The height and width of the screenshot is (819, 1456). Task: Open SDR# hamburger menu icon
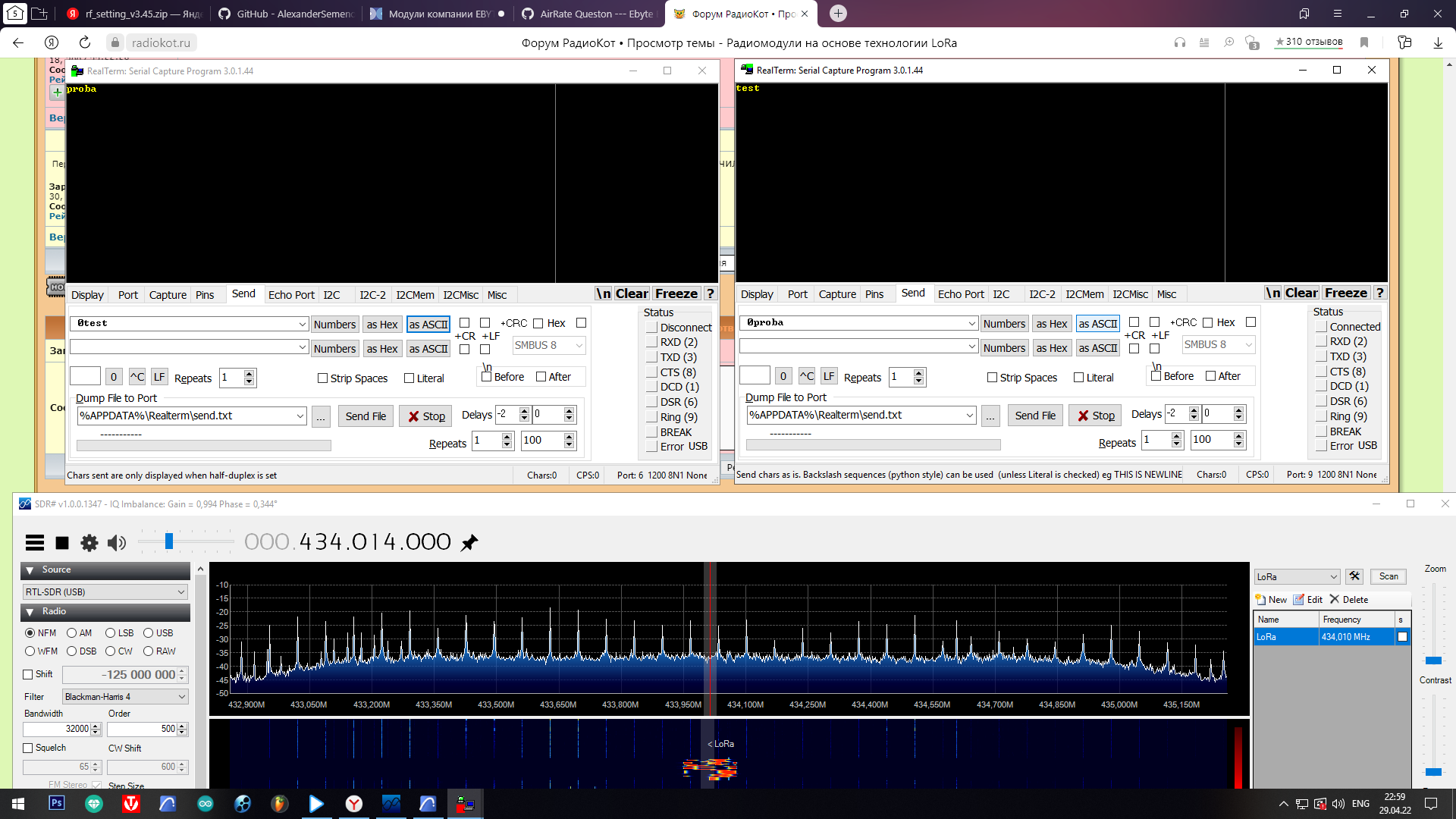(x=35, y=542)
